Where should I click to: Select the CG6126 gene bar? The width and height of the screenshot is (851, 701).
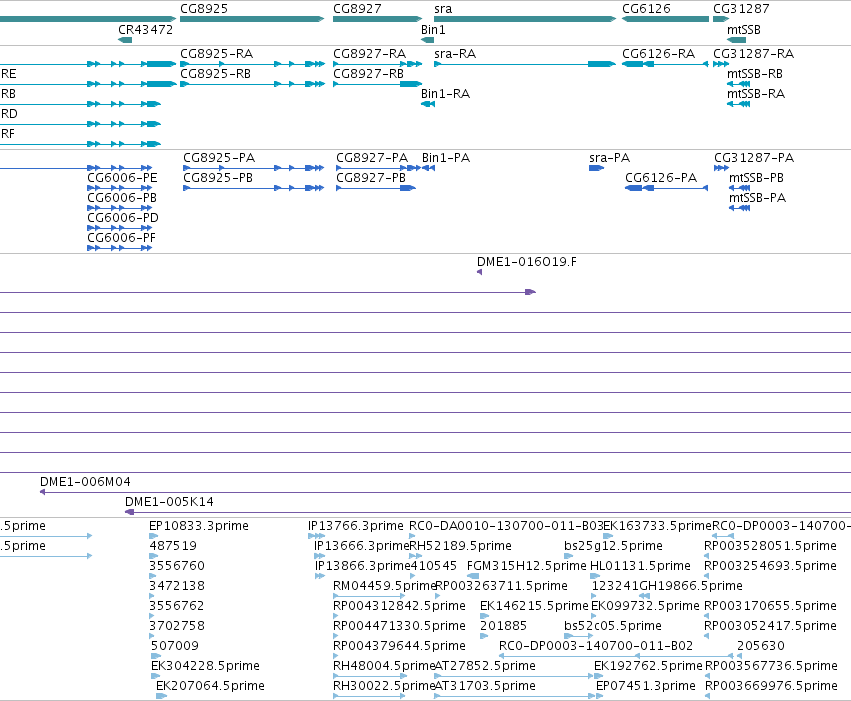665,19
